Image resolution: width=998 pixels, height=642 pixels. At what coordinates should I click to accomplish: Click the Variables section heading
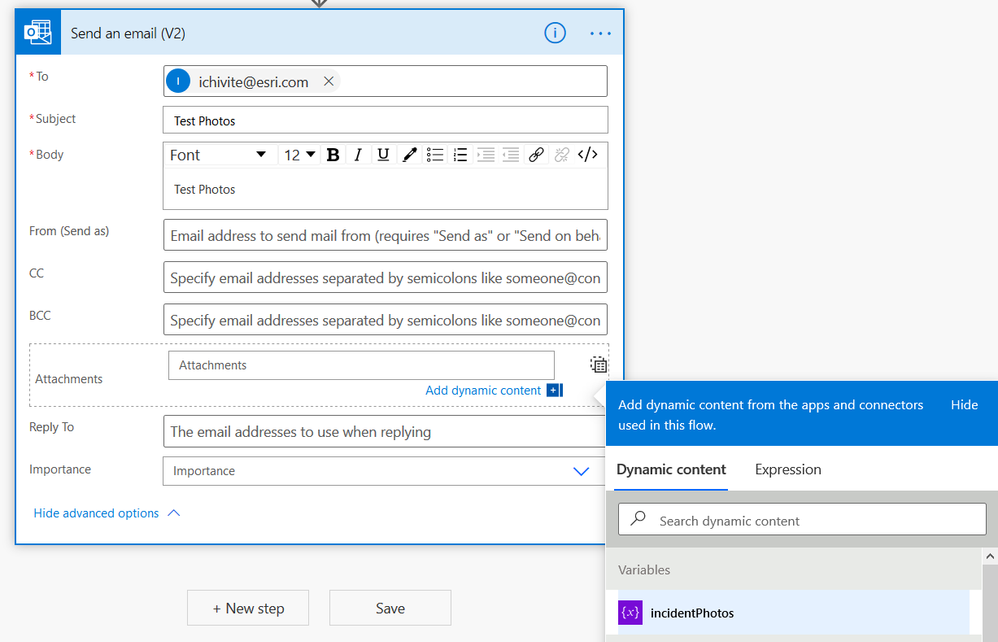tap(644, 570)
